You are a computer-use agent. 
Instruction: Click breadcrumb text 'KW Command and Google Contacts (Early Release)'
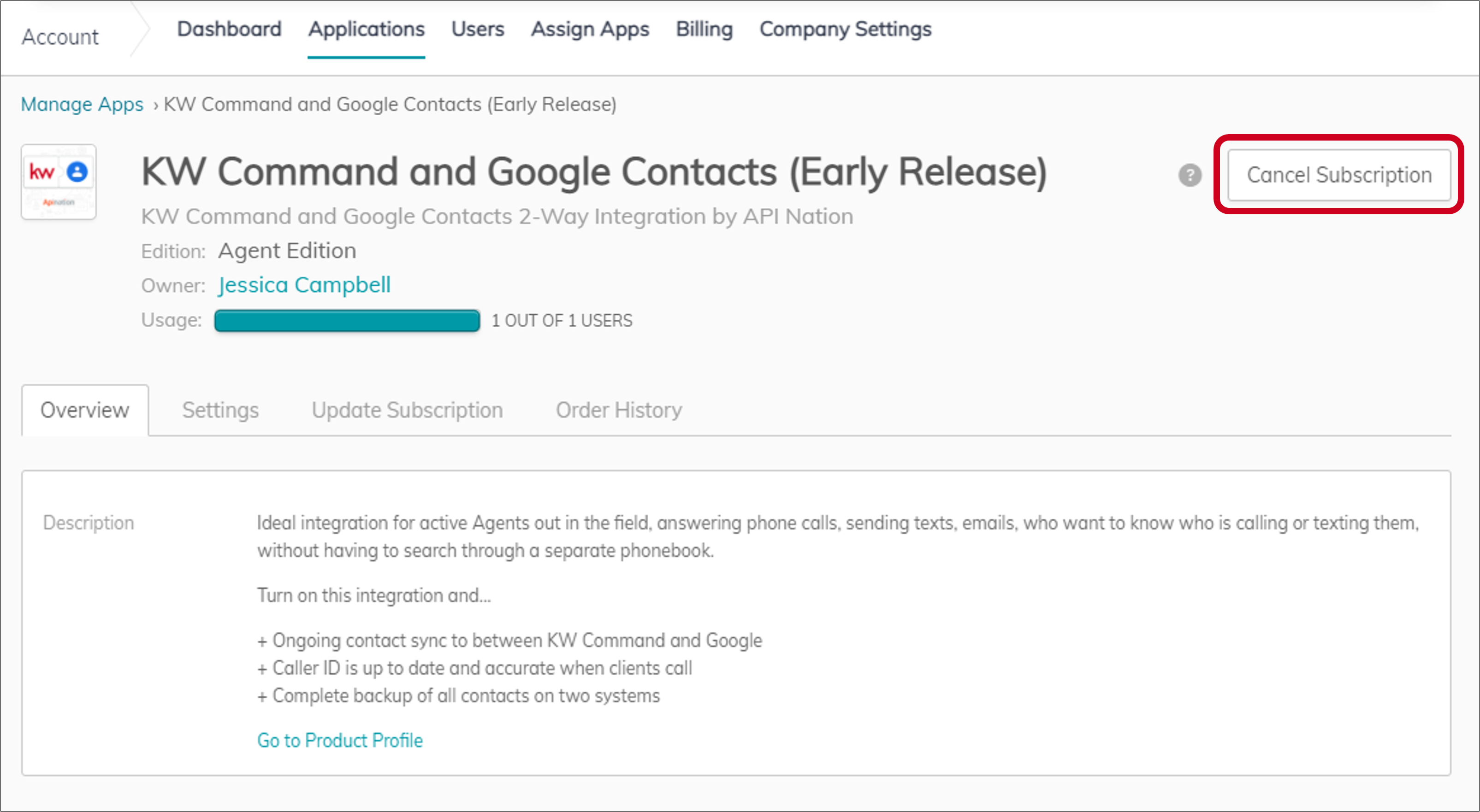tap(390, 105)
